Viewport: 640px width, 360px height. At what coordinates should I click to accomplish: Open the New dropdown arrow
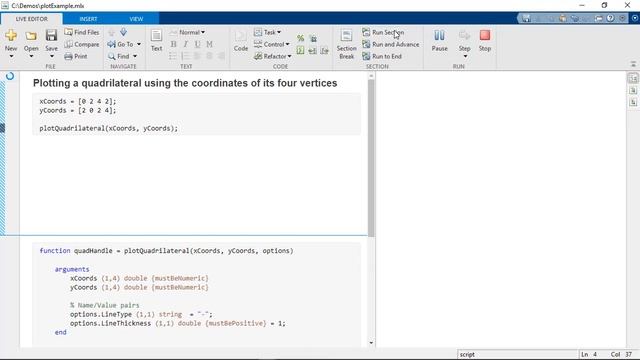coord(11,56)
